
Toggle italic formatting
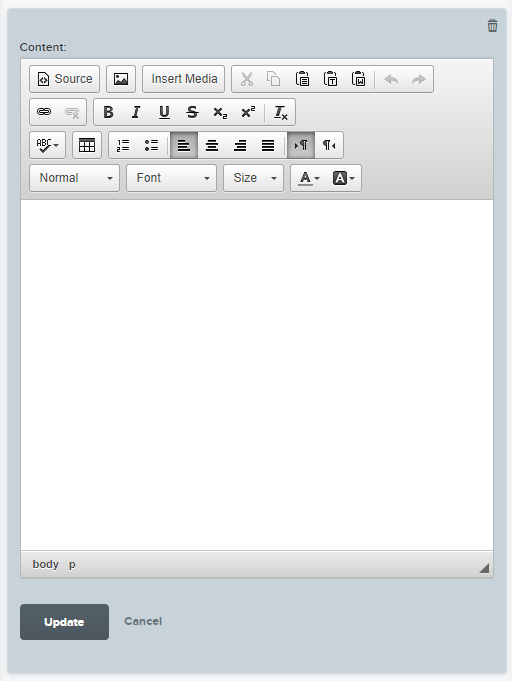pos(136,112)
